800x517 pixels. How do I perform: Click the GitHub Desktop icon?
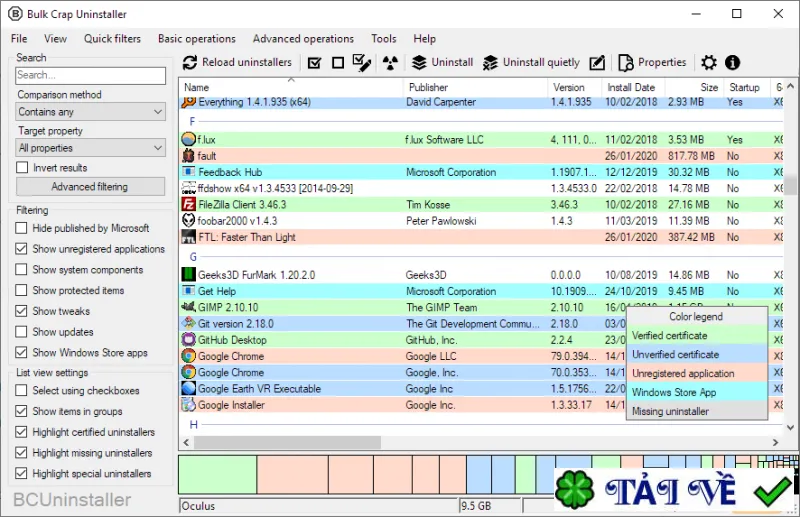point(189,340)
